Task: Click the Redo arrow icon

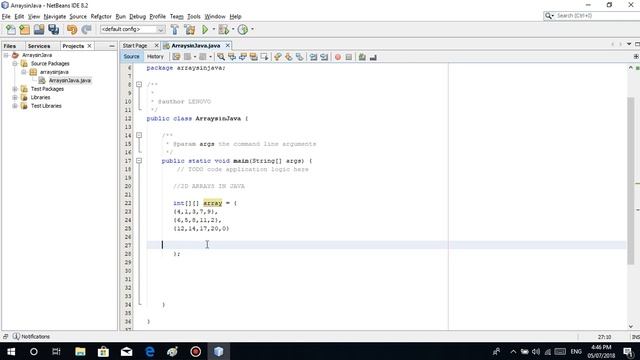Action: click(86, 29)
